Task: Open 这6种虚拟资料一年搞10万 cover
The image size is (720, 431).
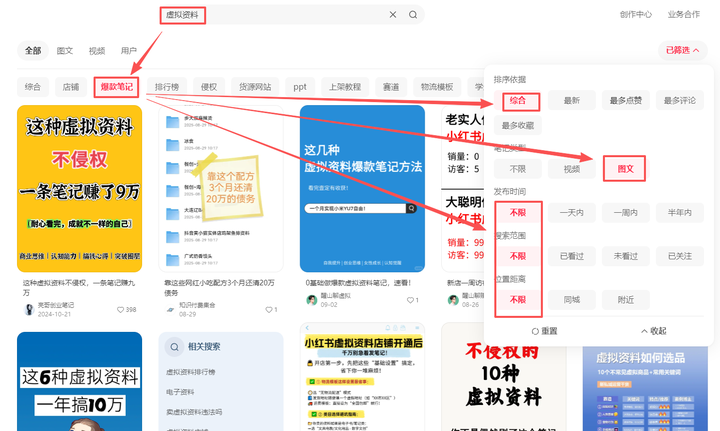Action: [x=79, y=381]
